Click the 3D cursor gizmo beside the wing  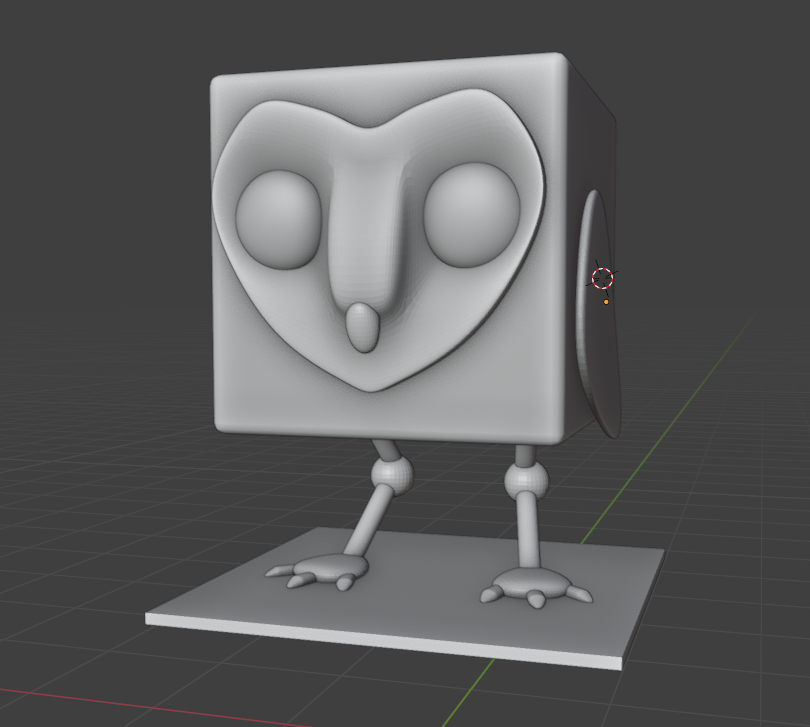coord(601,278)
